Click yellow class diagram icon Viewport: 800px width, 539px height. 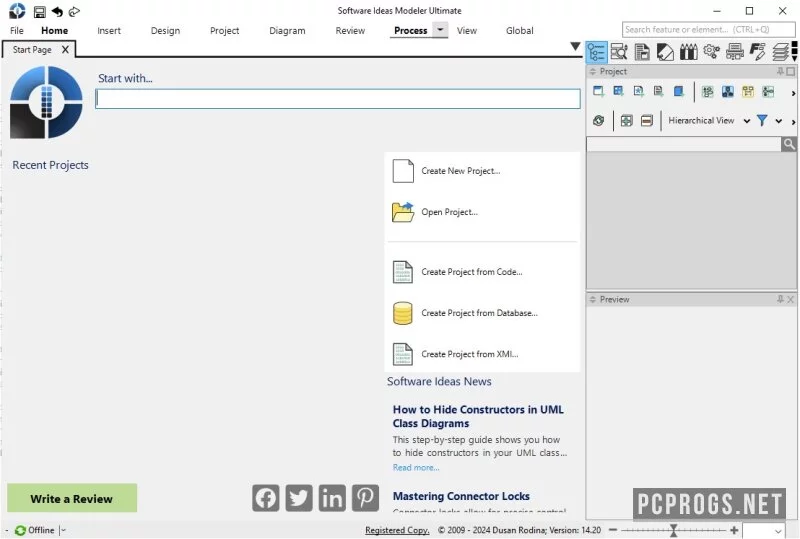[x=748, y=91]
